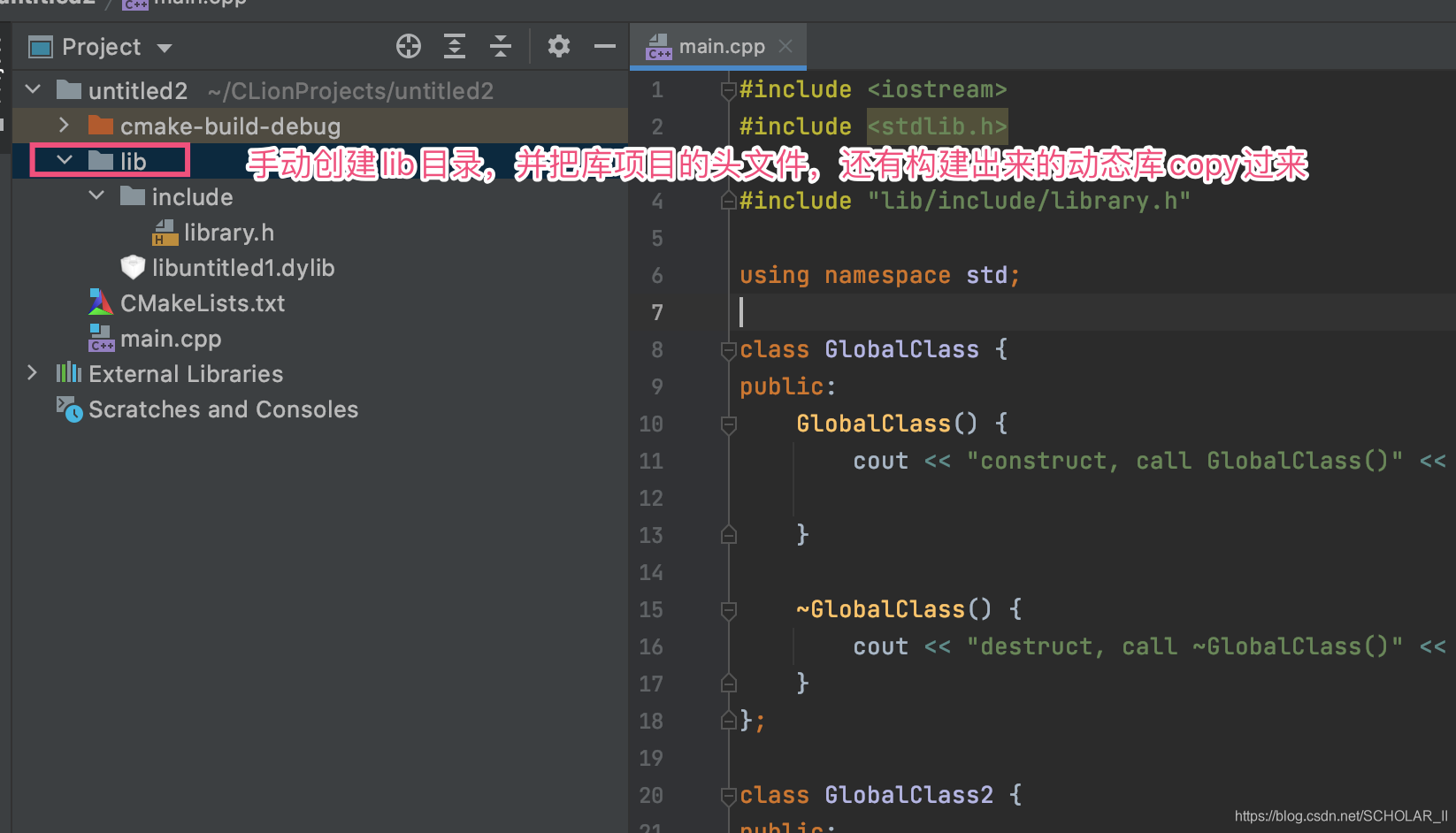Click the cout "destruct, call ~GlobalClass()" string on line 16

click(x=1184, y=646)
